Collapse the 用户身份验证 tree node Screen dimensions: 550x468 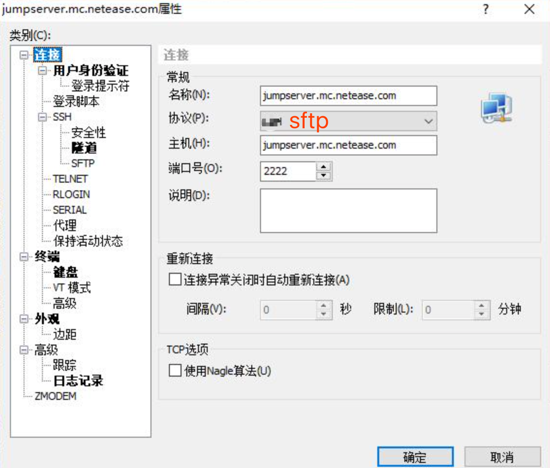pyautogui.click(x=42, y=71)
